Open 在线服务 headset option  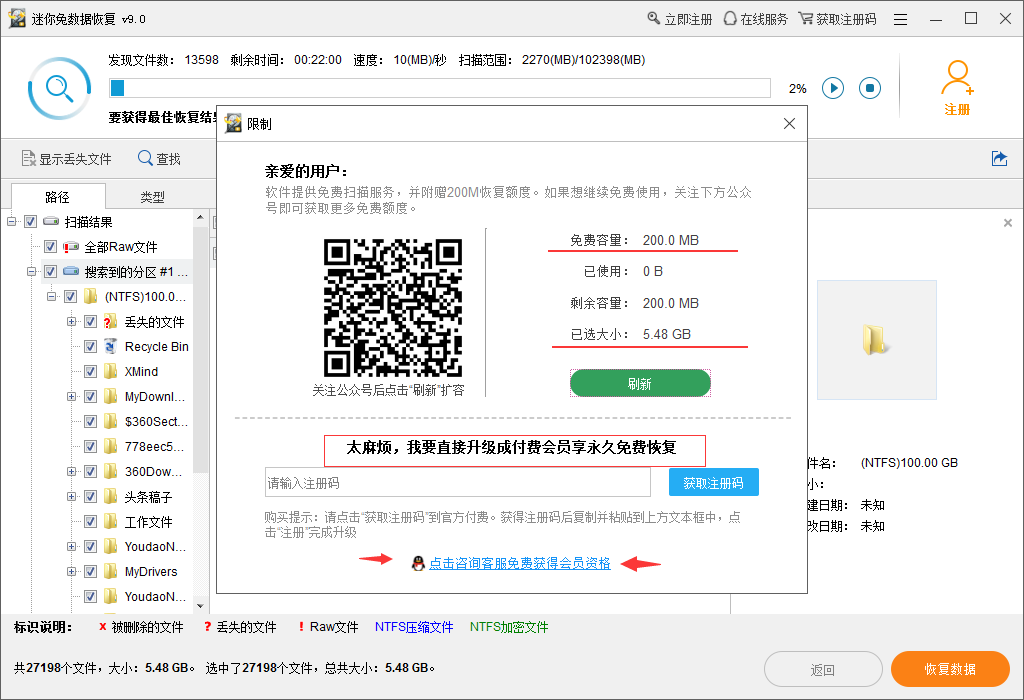click(x=756, y=19)
